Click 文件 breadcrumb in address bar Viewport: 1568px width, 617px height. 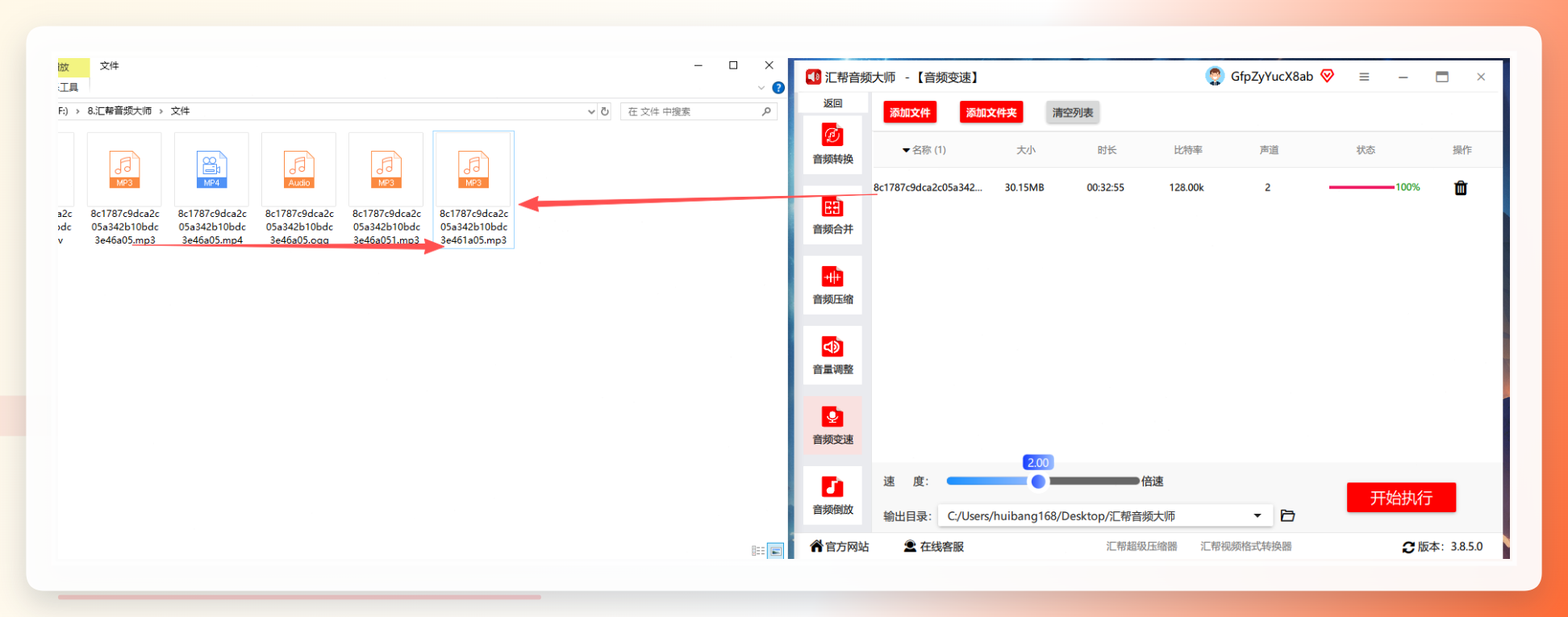coord(180,111)
